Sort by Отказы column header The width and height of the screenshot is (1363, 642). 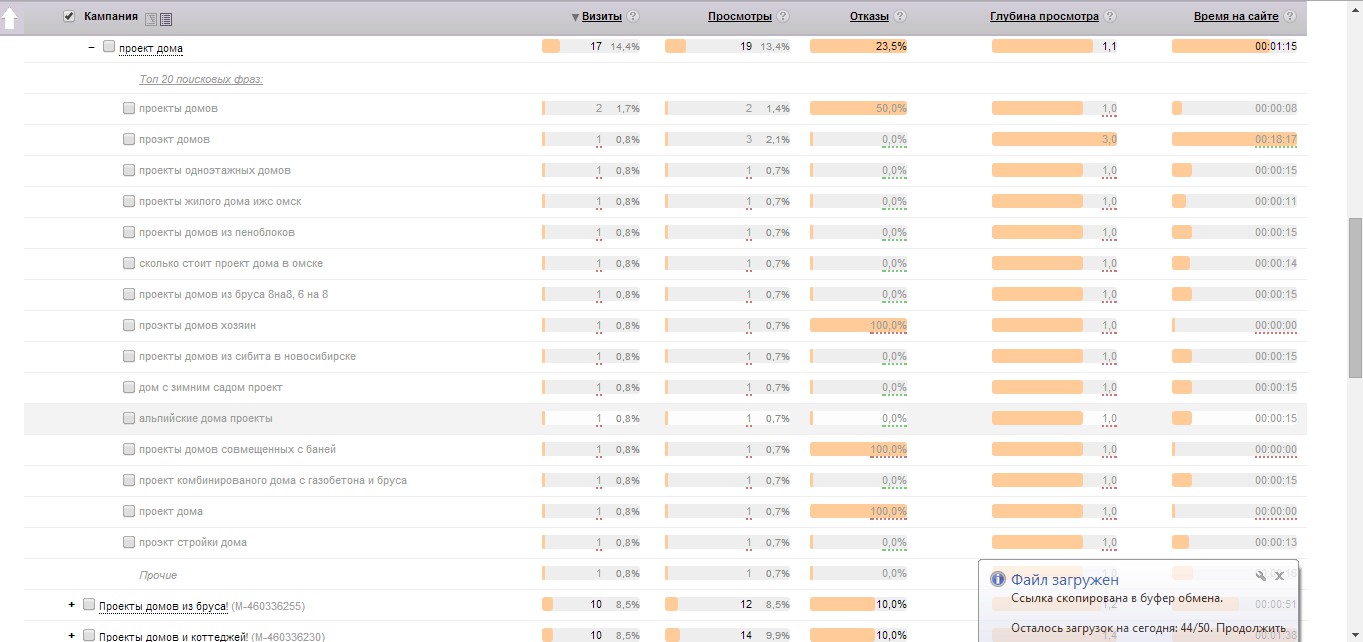[870, 17]
